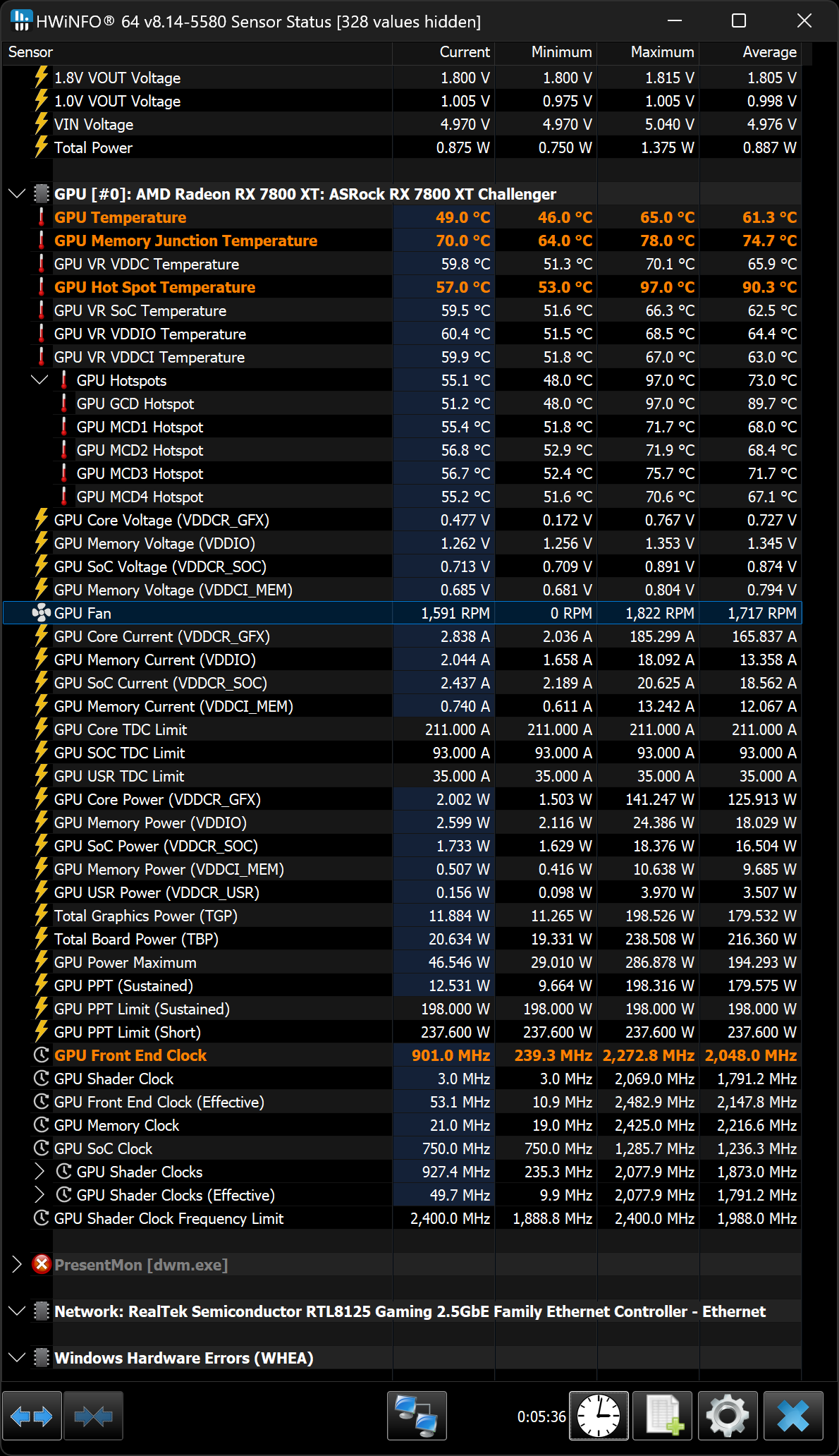Image resolution: width=839 pixels, height=1456 pixels.
Task: Click thermometer icon beside GPU Memory Junction Temperature
Action: (42, 240)
